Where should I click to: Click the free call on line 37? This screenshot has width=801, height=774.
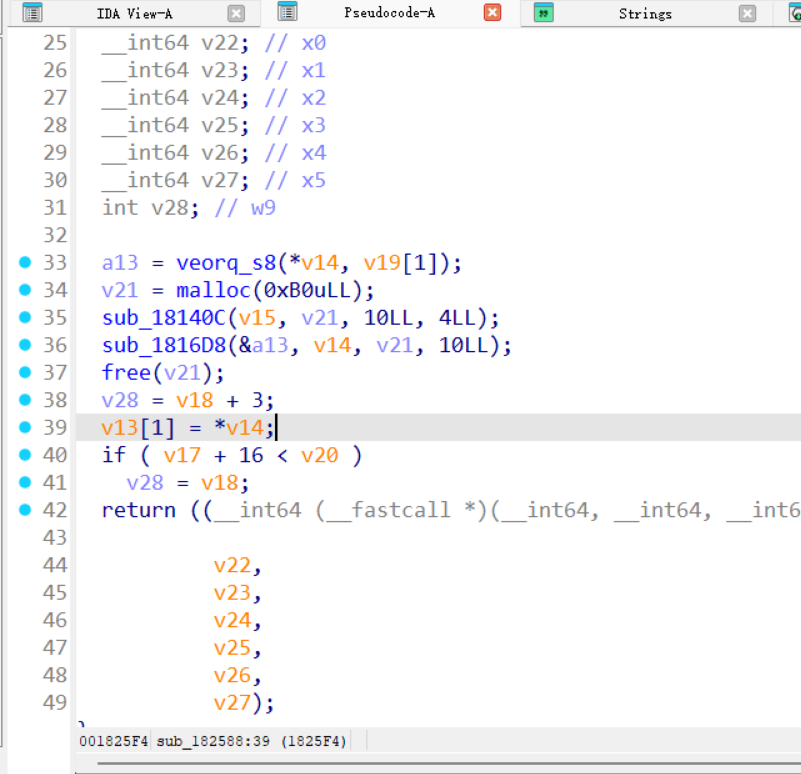(x=127, y=373)
